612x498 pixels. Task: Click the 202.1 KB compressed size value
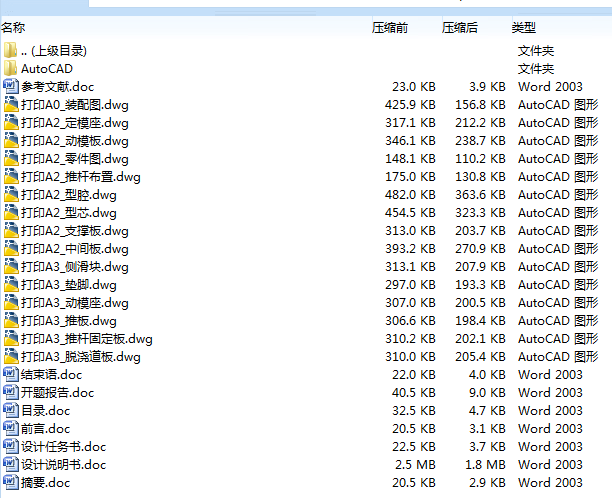coord(480,339)
